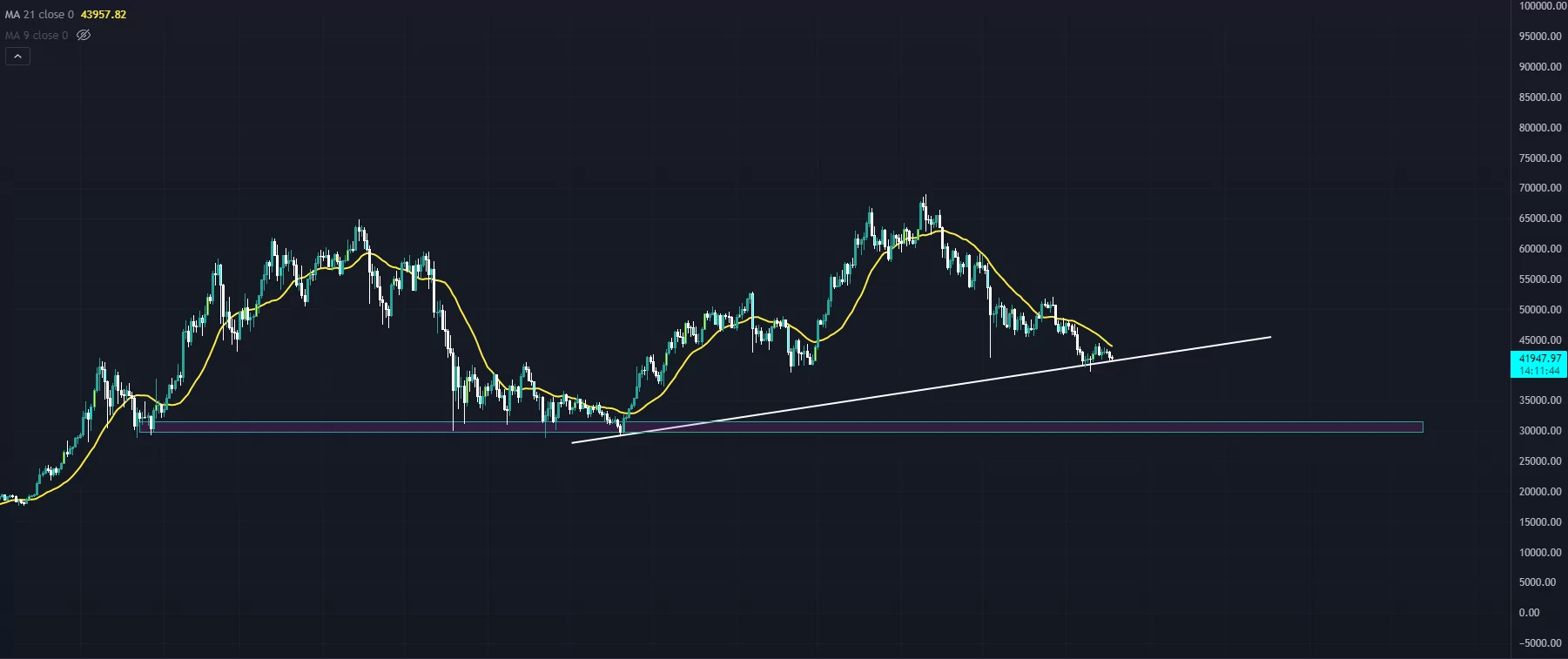Click the 50000.00 price axis label

1540,310
